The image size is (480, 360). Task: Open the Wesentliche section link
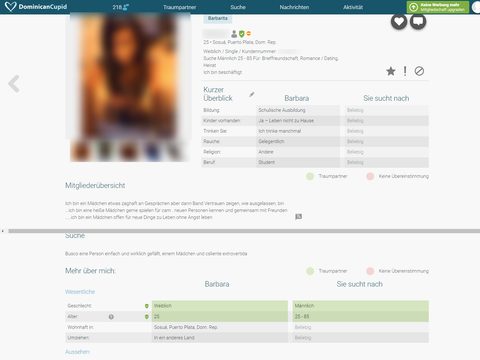[80, 292]
